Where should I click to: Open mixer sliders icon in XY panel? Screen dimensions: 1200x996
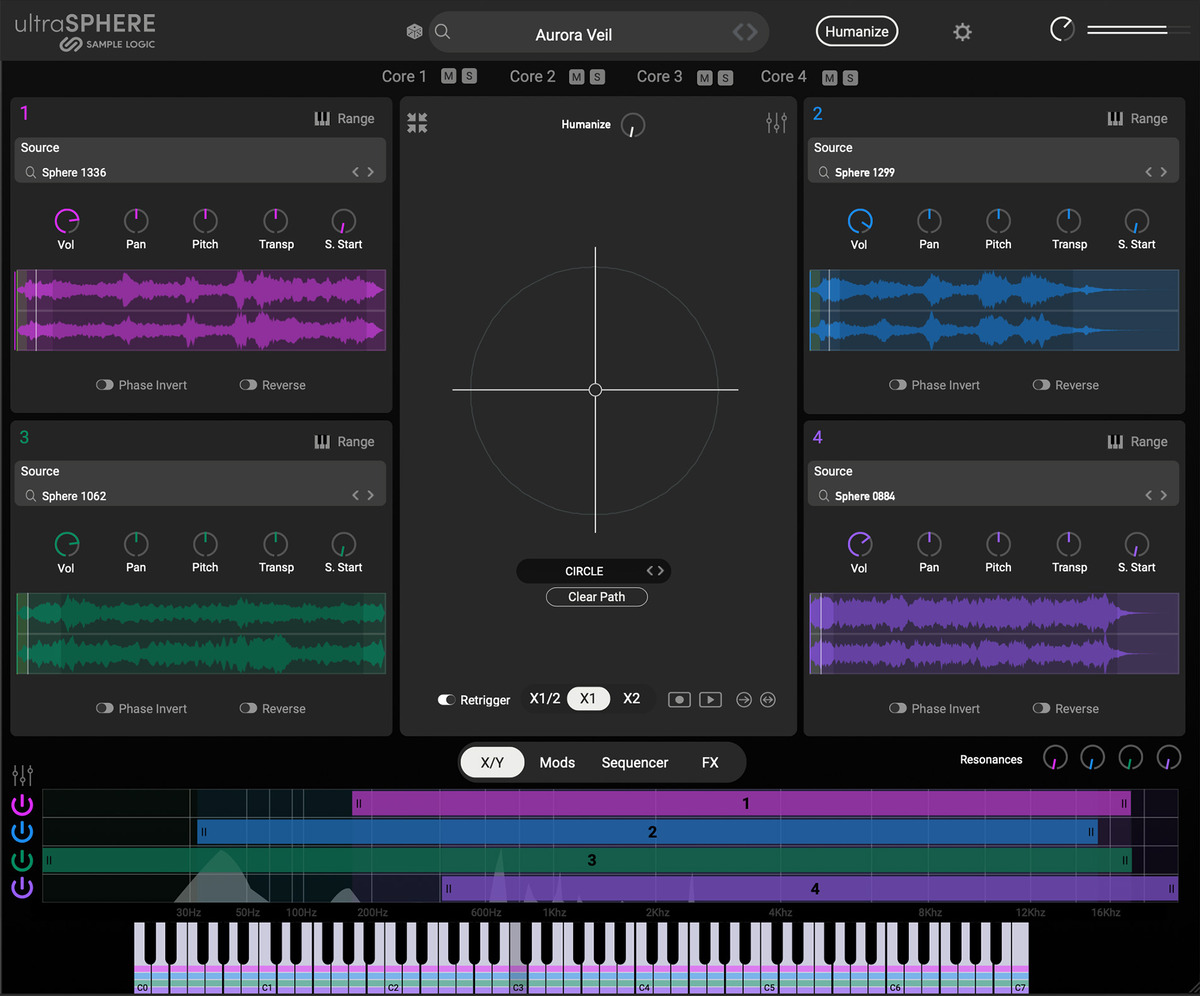click(776, 123)
